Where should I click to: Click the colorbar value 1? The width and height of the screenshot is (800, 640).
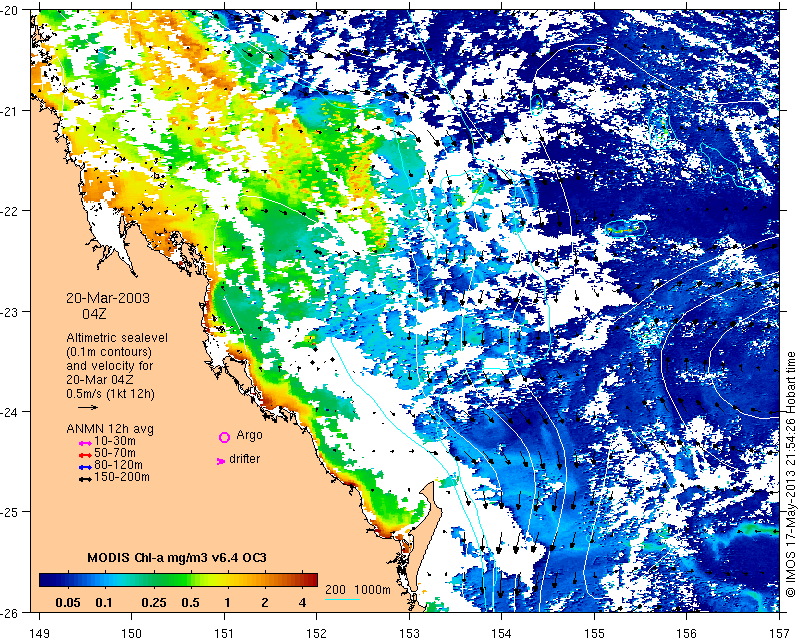pyautogui.click(x=228, y=603)
